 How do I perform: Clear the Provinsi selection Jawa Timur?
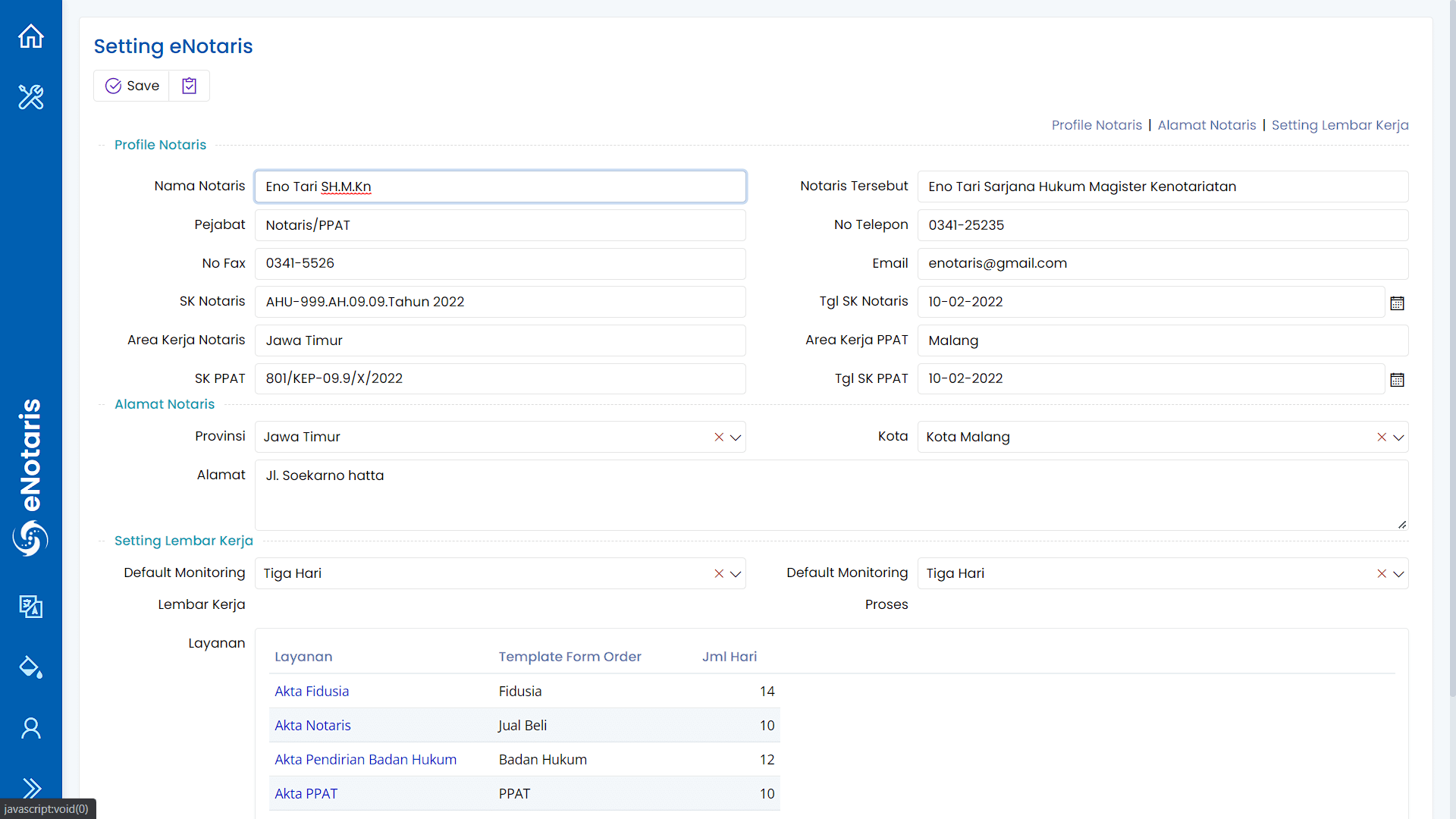pos(719,437)
